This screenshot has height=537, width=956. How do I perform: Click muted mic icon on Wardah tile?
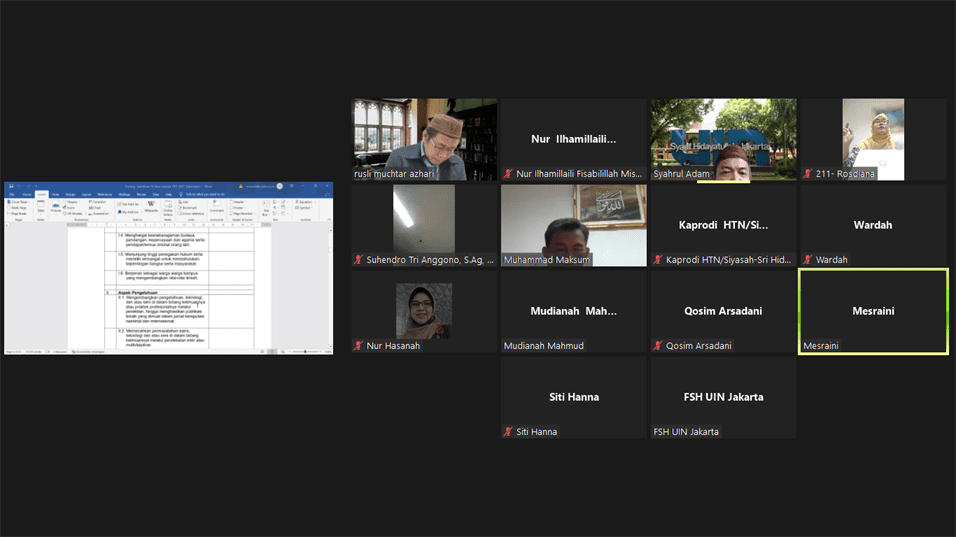click(809, 260)
